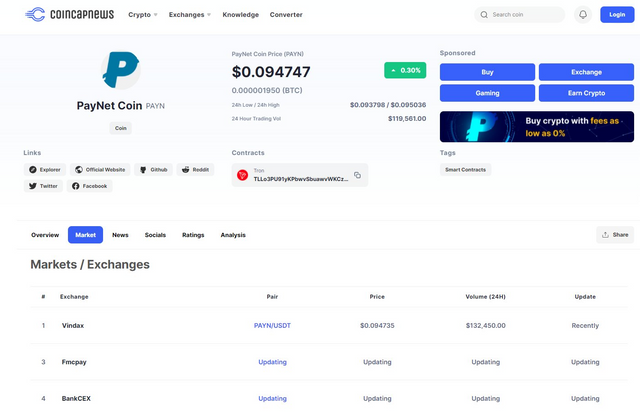Screen dimensions: 640x415
Task: Click the Exchange column header
Action: [74, 297]
